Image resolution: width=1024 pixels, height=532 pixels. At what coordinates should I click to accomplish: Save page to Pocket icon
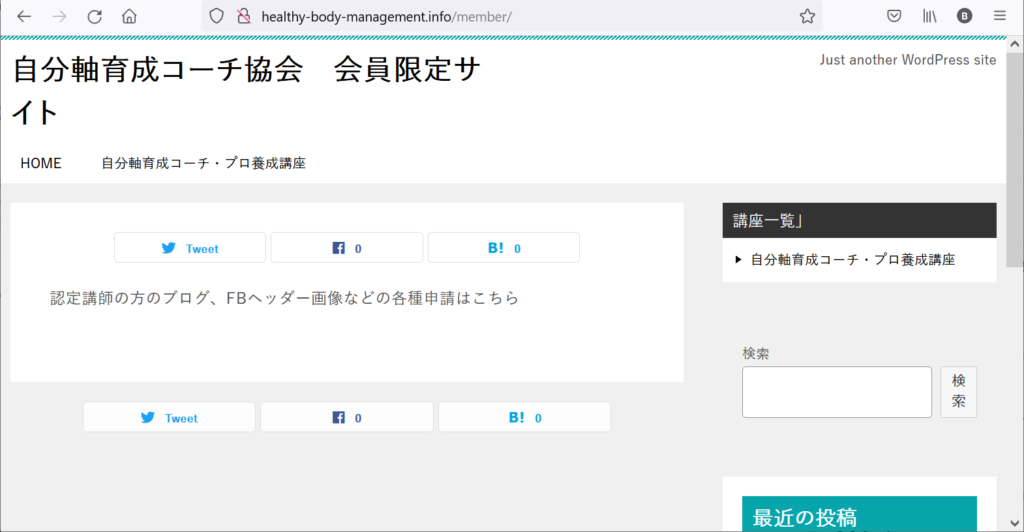[894, 16]
